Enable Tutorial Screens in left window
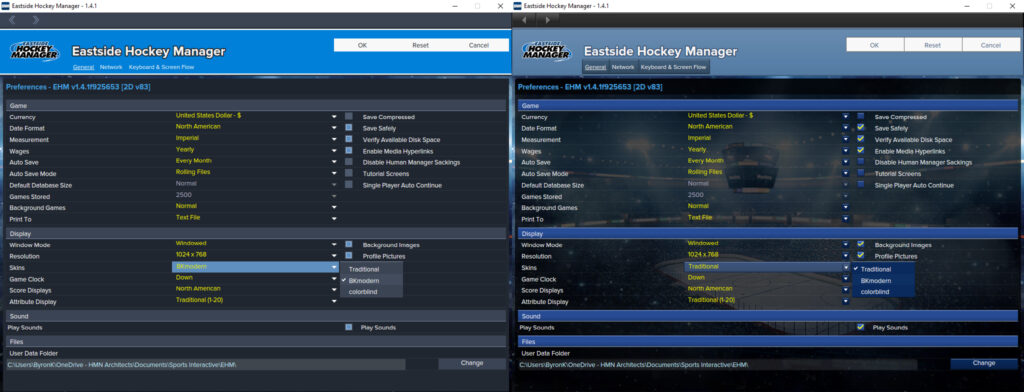1024x392 pixels. tap(349, 173)
